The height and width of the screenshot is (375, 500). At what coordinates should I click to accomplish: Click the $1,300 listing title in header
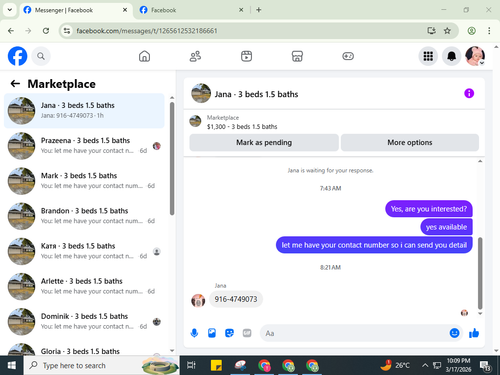tap(242, 127)
